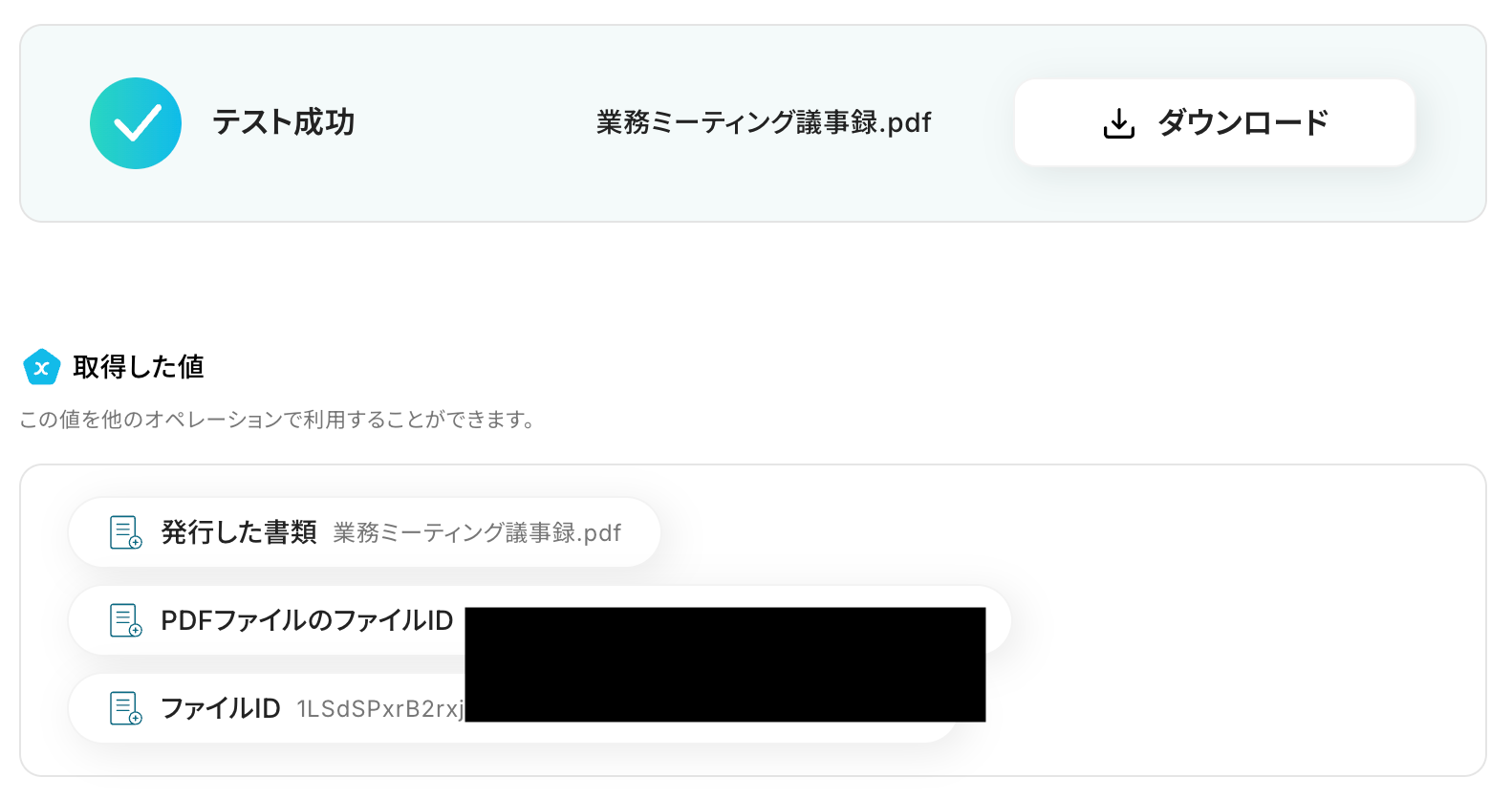Click the document icon next to ファイルID
Viewport: 1512px width, 799px height.
click(126, 708)
